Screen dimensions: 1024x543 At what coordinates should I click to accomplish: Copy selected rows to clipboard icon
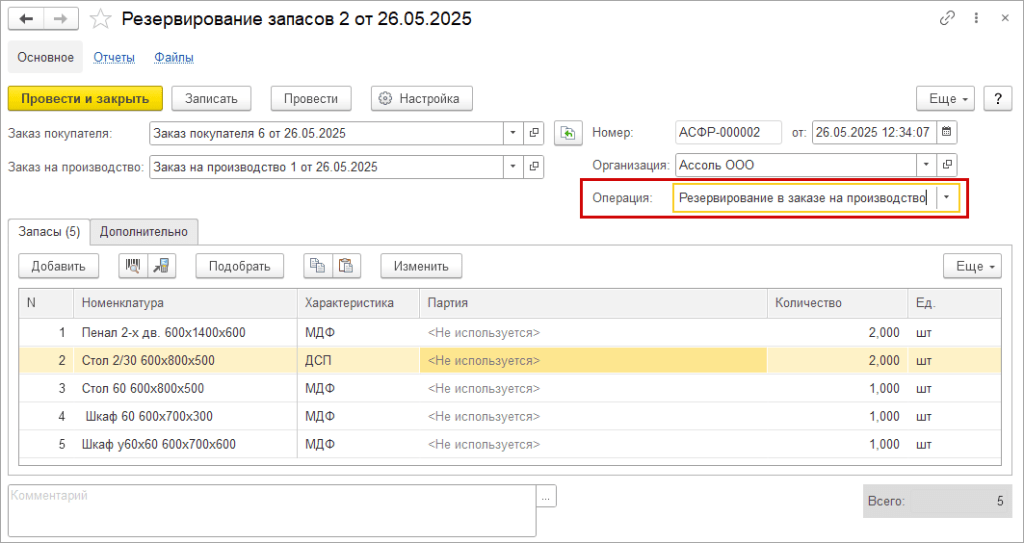tap(317, 265)
